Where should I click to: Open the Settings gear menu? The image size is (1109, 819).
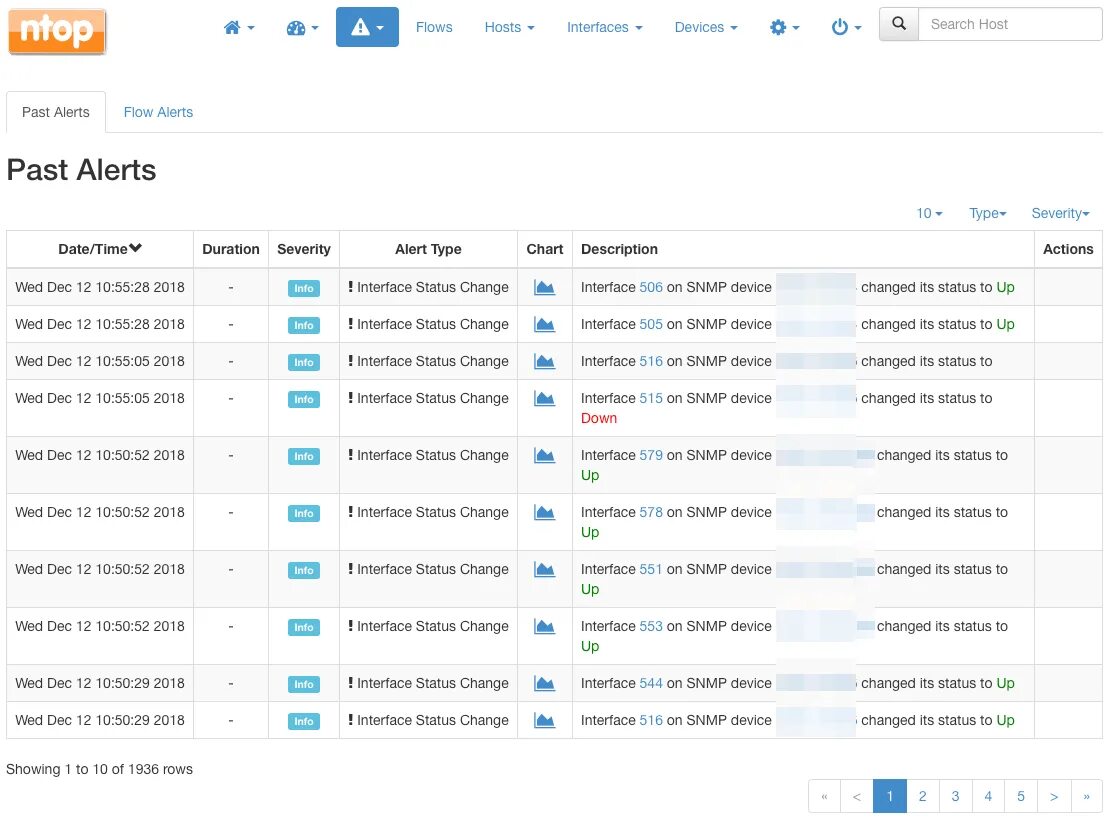click(x=784, y=28)
